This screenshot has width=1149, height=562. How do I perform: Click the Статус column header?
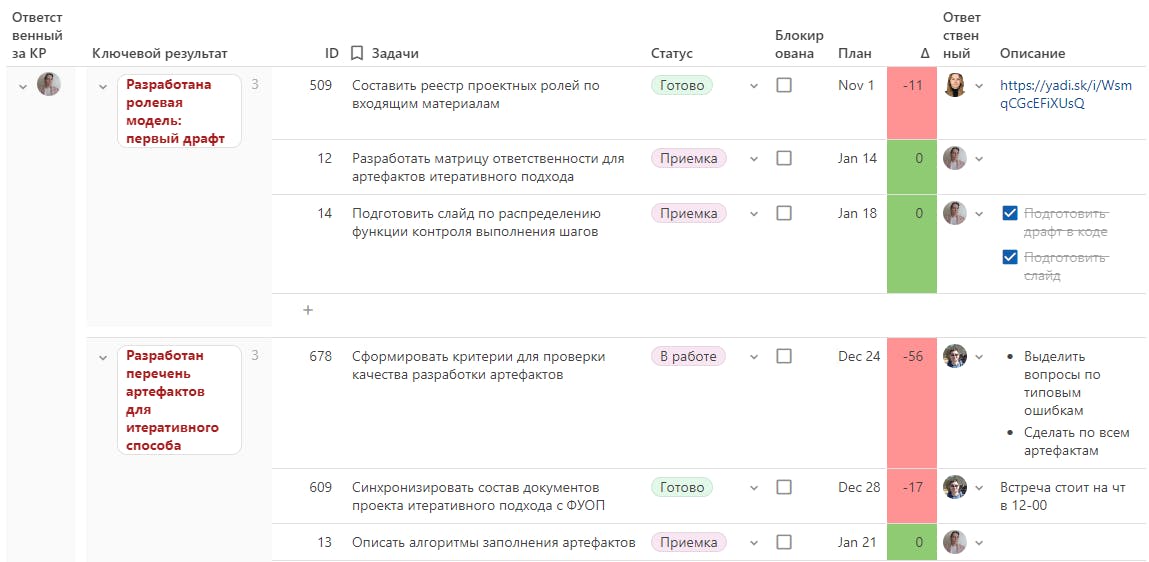(x=672, y=53)
